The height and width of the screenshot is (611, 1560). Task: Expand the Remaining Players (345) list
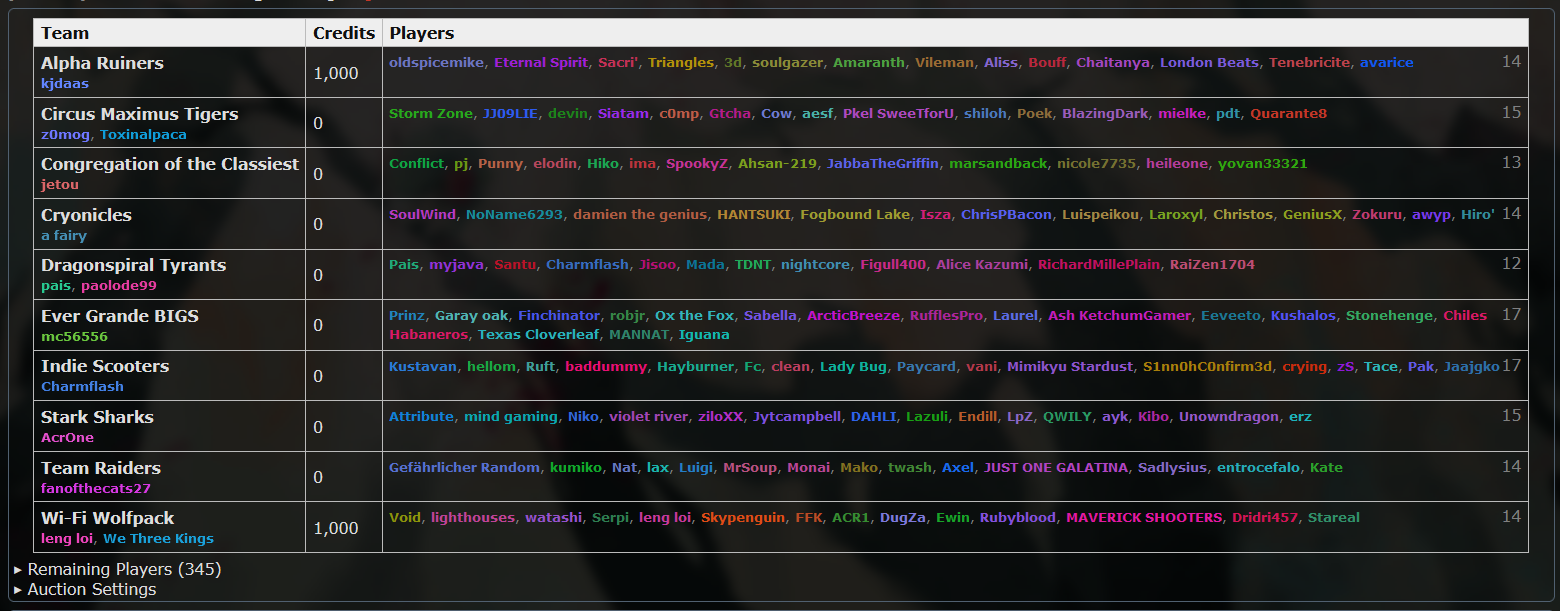point(118,570)
